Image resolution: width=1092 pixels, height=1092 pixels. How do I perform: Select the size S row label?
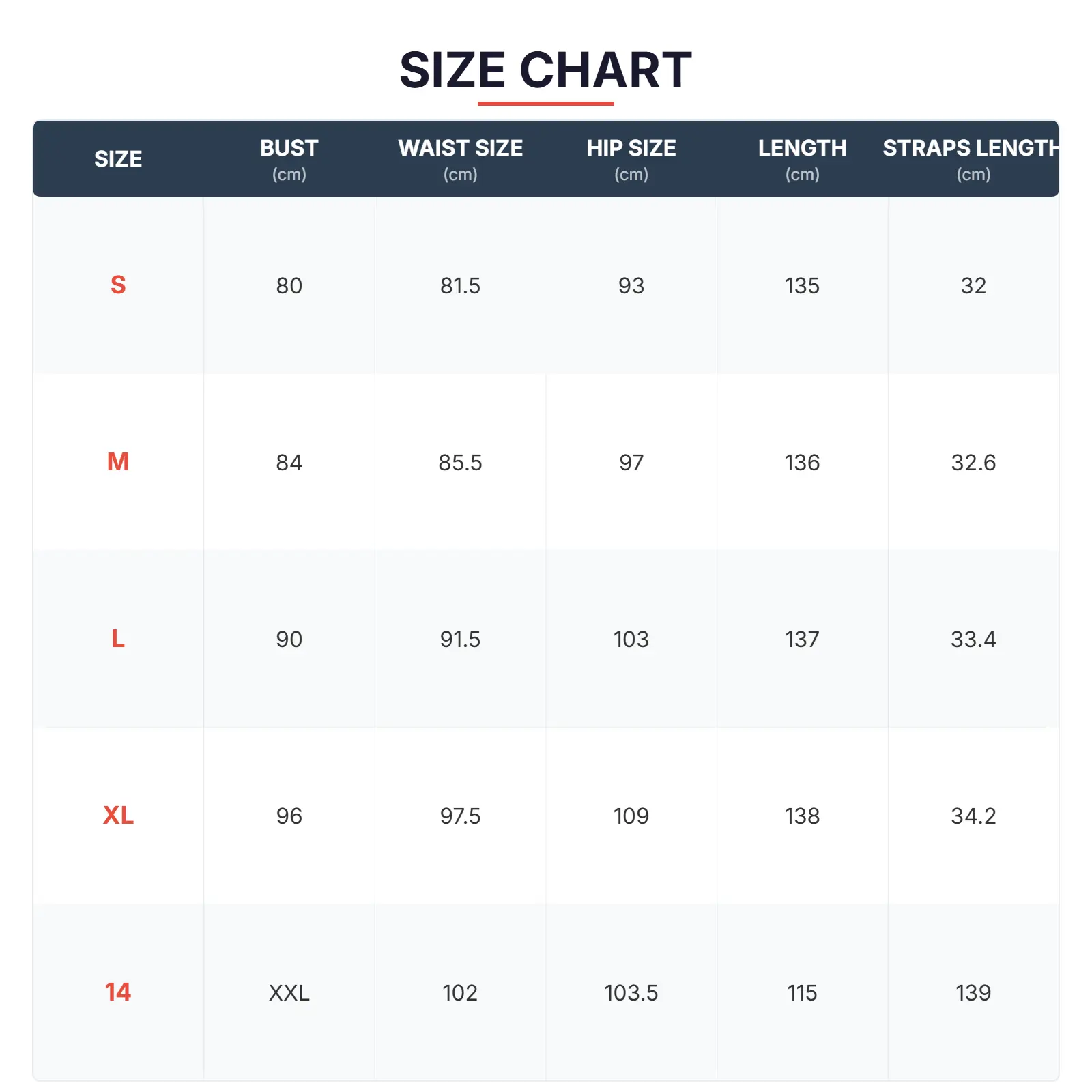[118, 285]
